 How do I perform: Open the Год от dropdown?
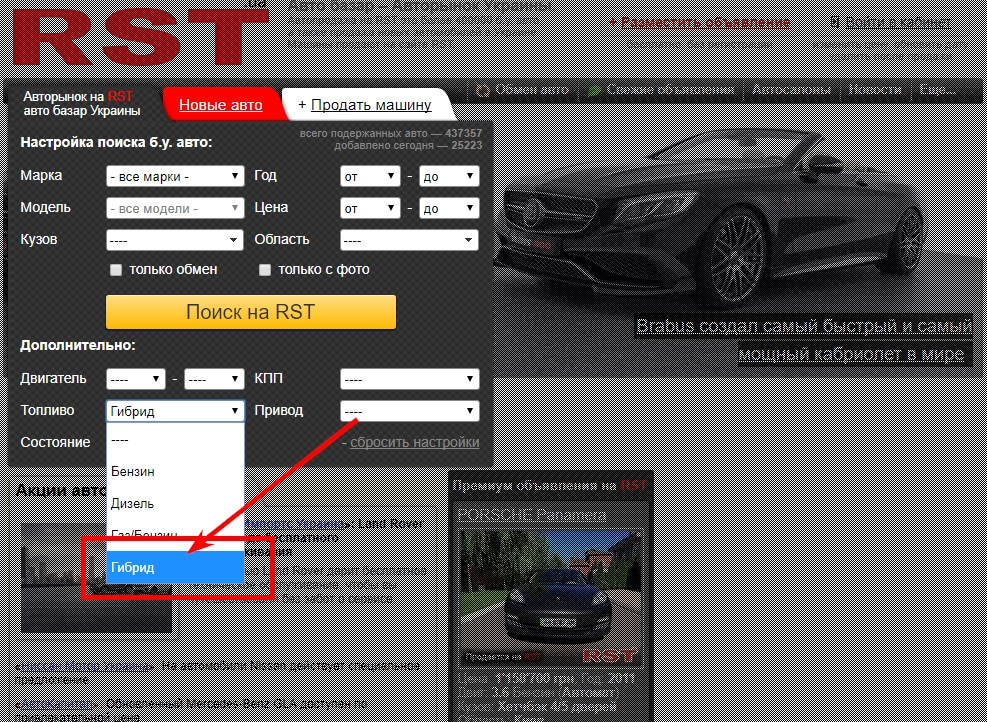pyautogui.click(x=370, y=176)
